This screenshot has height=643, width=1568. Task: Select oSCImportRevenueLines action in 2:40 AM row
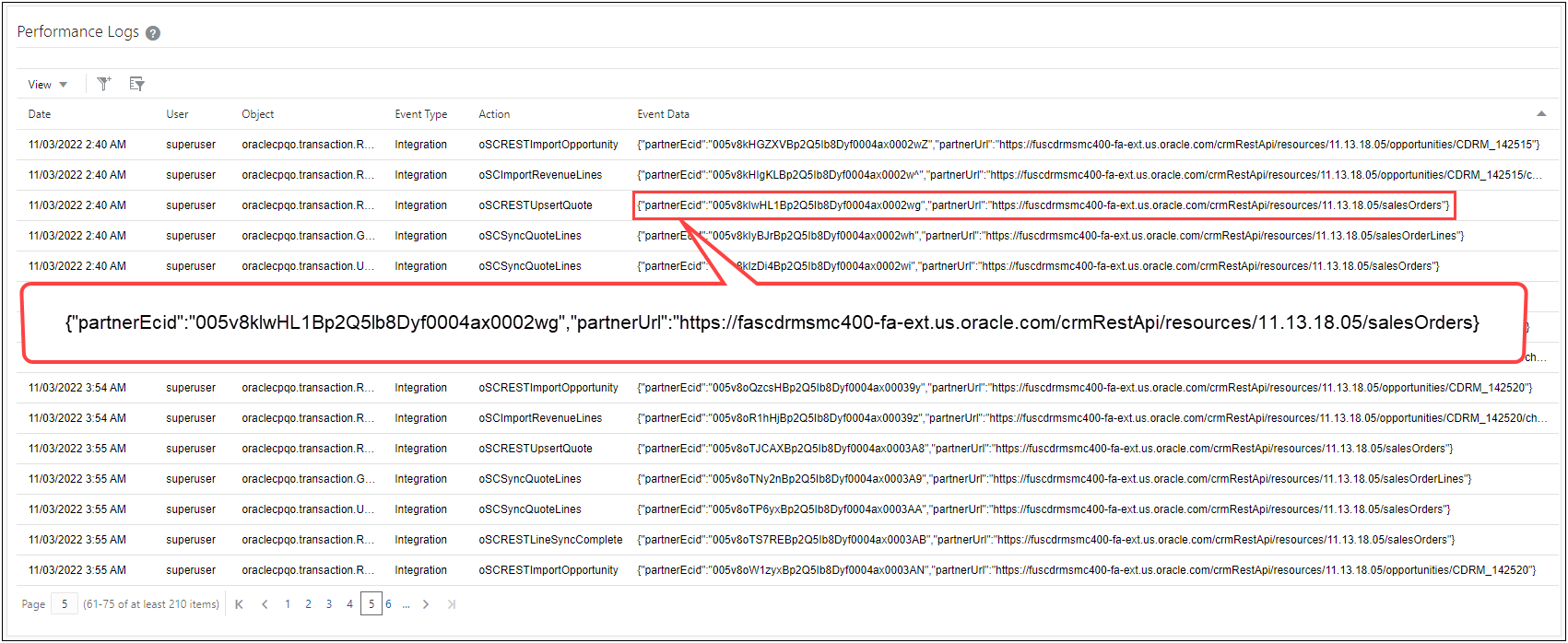pyautogui.click(x=540, y=175)
